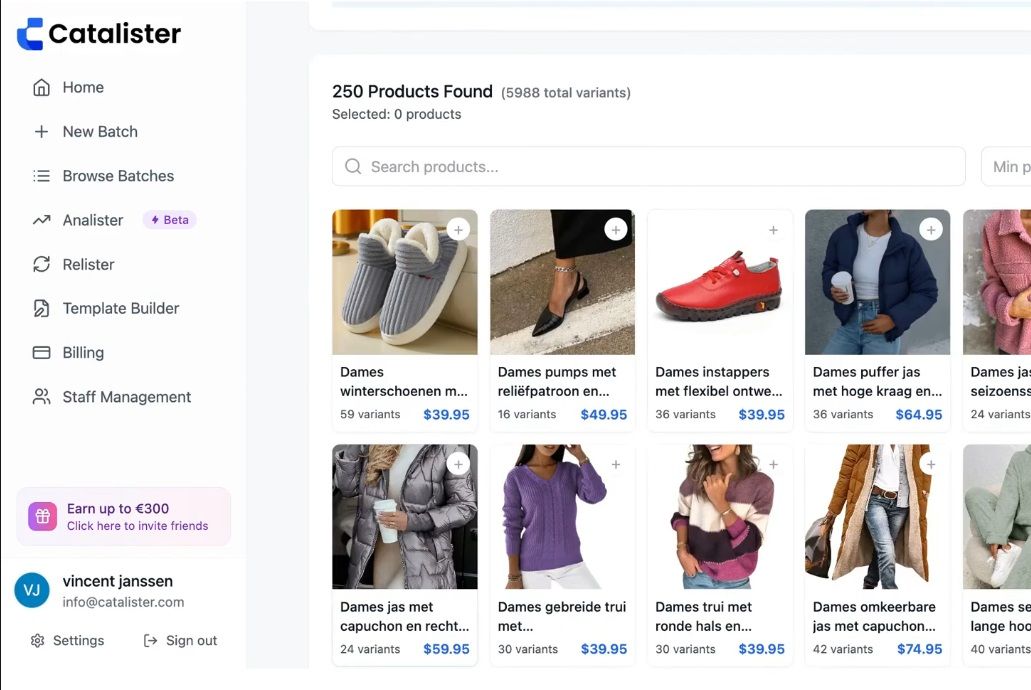Viewport: 1031px width, 690px height.
Task: Click the Home house icon
Action: pyautogui.click(x=41, y=88)
